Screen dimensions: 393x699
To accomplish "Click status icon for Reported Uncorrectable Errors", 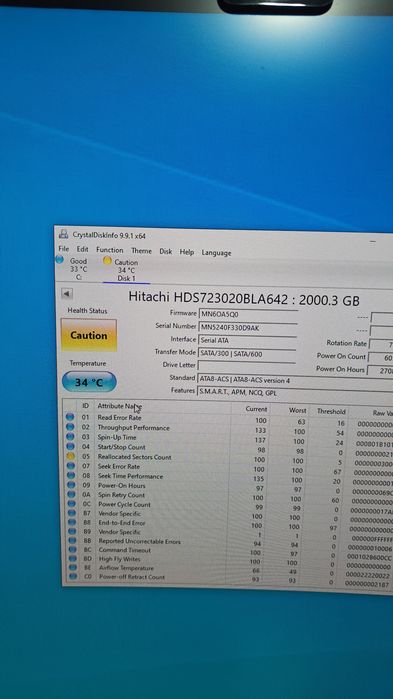I will (71, 540).
